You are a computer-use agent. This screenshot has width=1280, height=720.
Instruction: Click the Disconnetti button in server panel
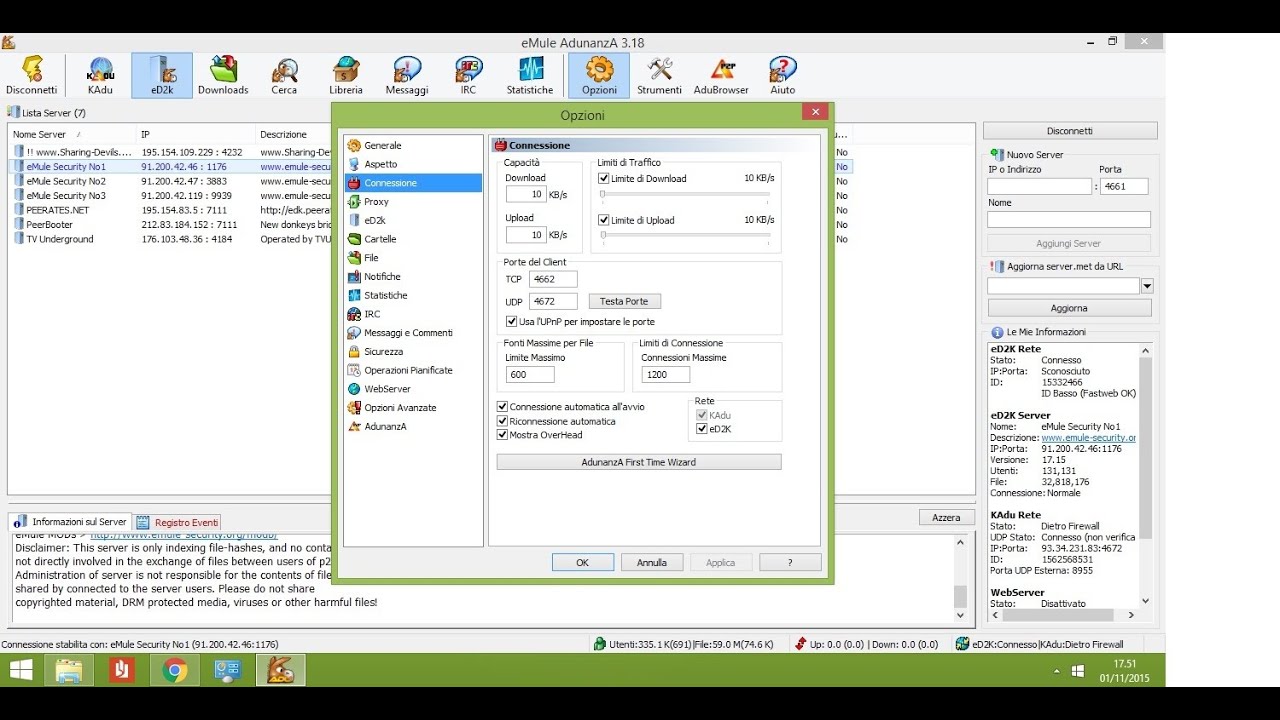pos(1070,131)
